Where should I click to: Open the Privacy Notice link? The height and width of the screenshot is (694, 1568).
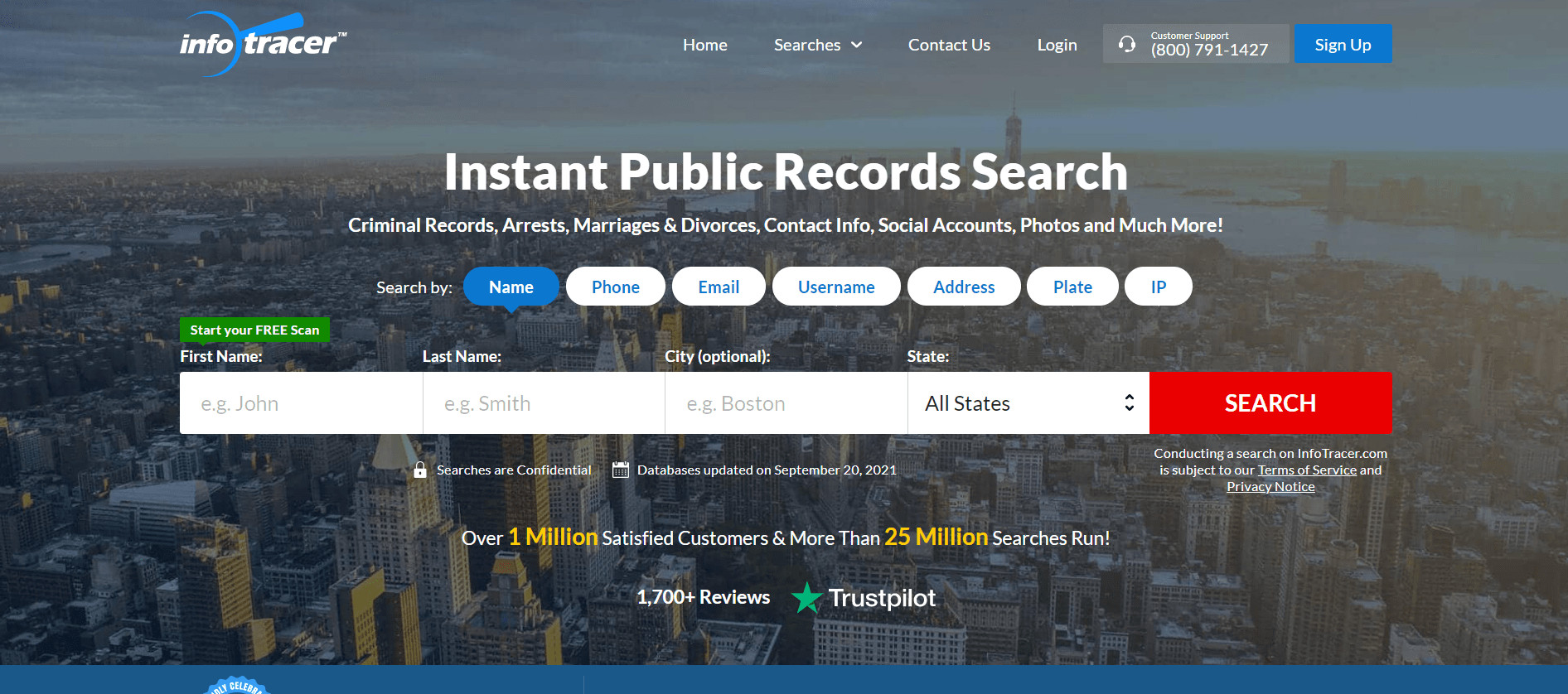click(x=1270, y=486)
